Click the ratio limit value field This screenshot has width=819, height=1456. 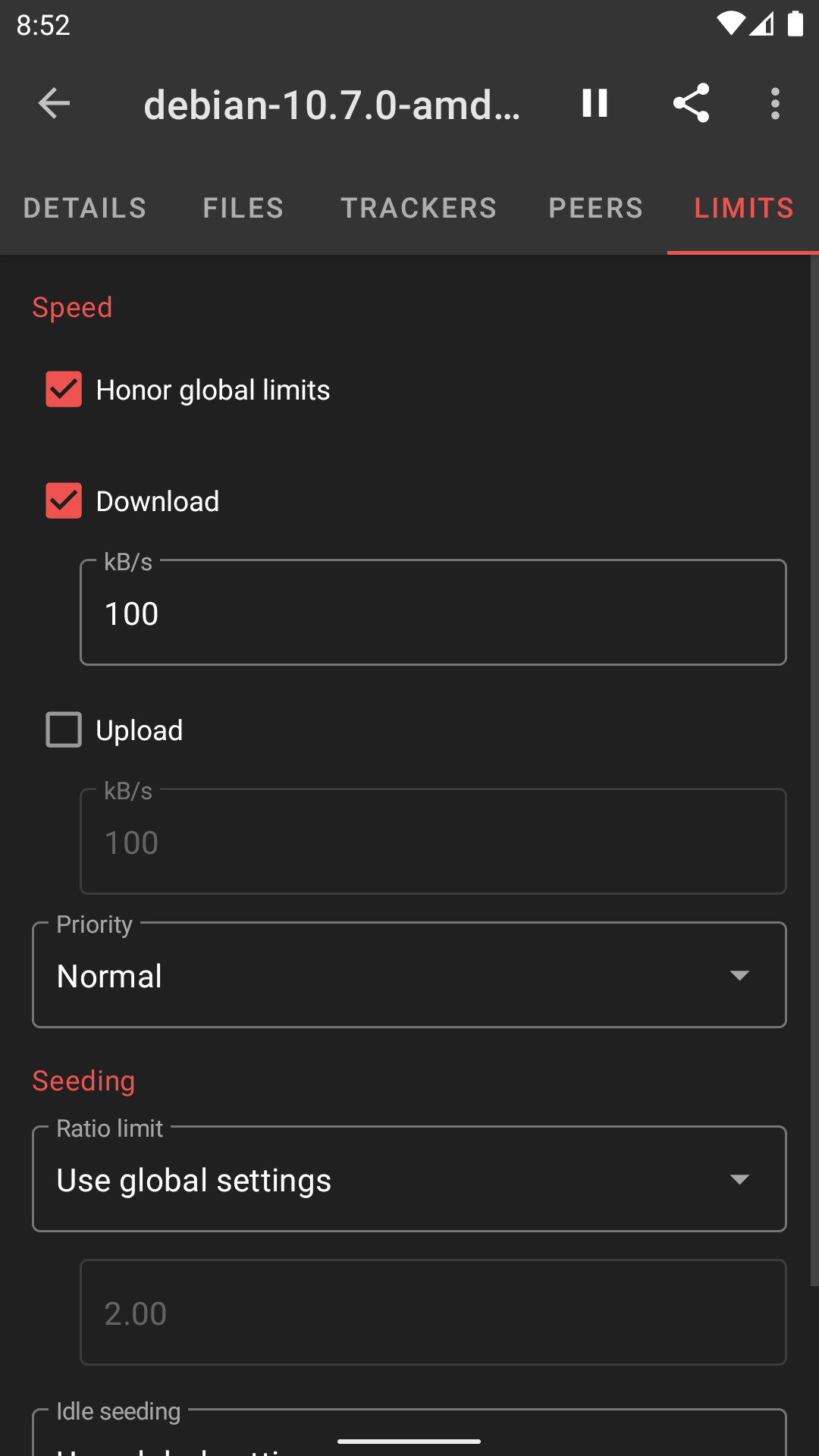(x=433, y=1313)
